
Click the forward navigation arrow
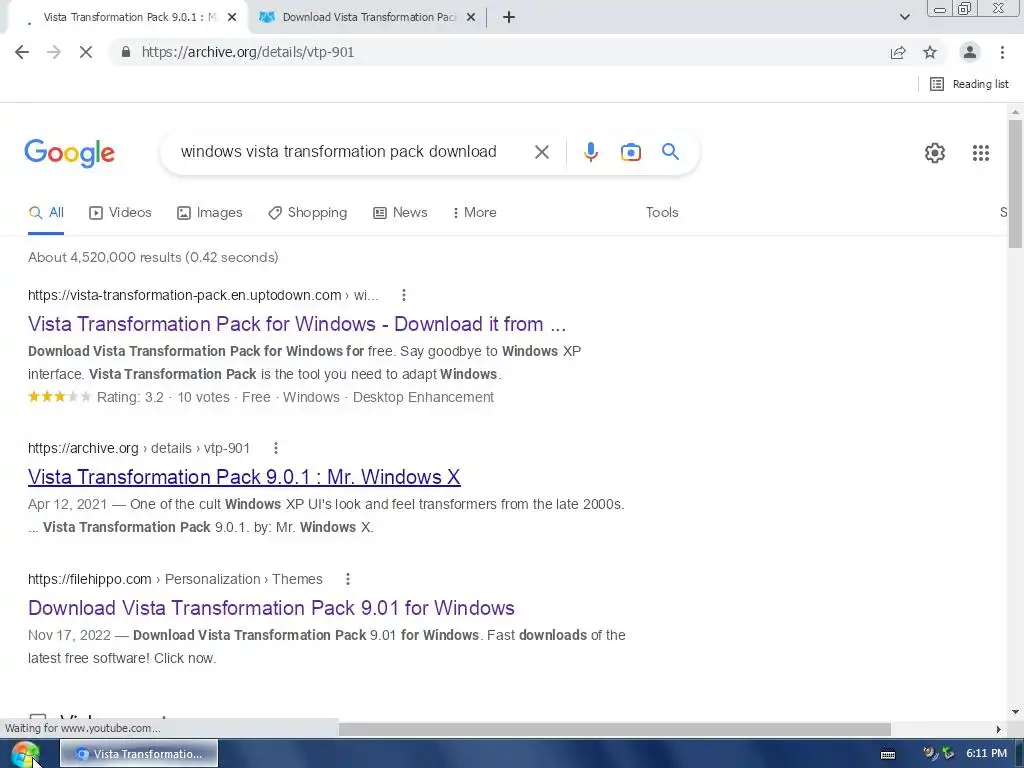click(x=54, y=52)
